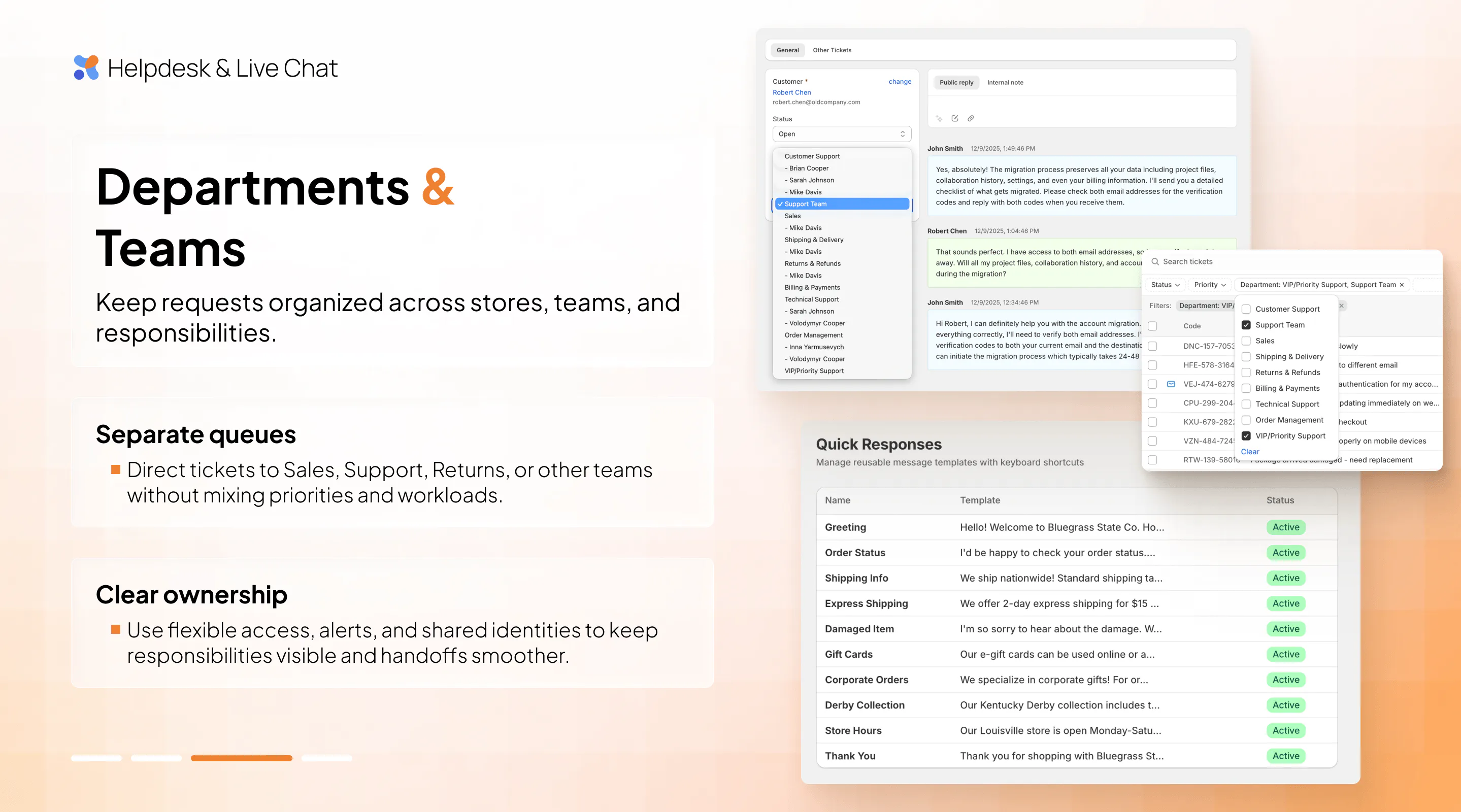Click Active status badge for Store Hours

pyautogui.click(x=1286, y=730)
